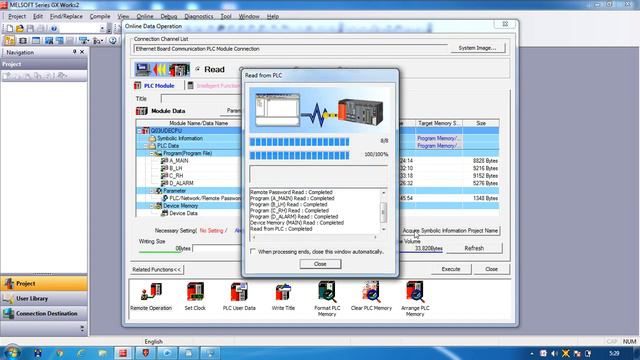Click the log list vertical scrollbar
Viewport: 640px width, 360px height.
point(383,211)
